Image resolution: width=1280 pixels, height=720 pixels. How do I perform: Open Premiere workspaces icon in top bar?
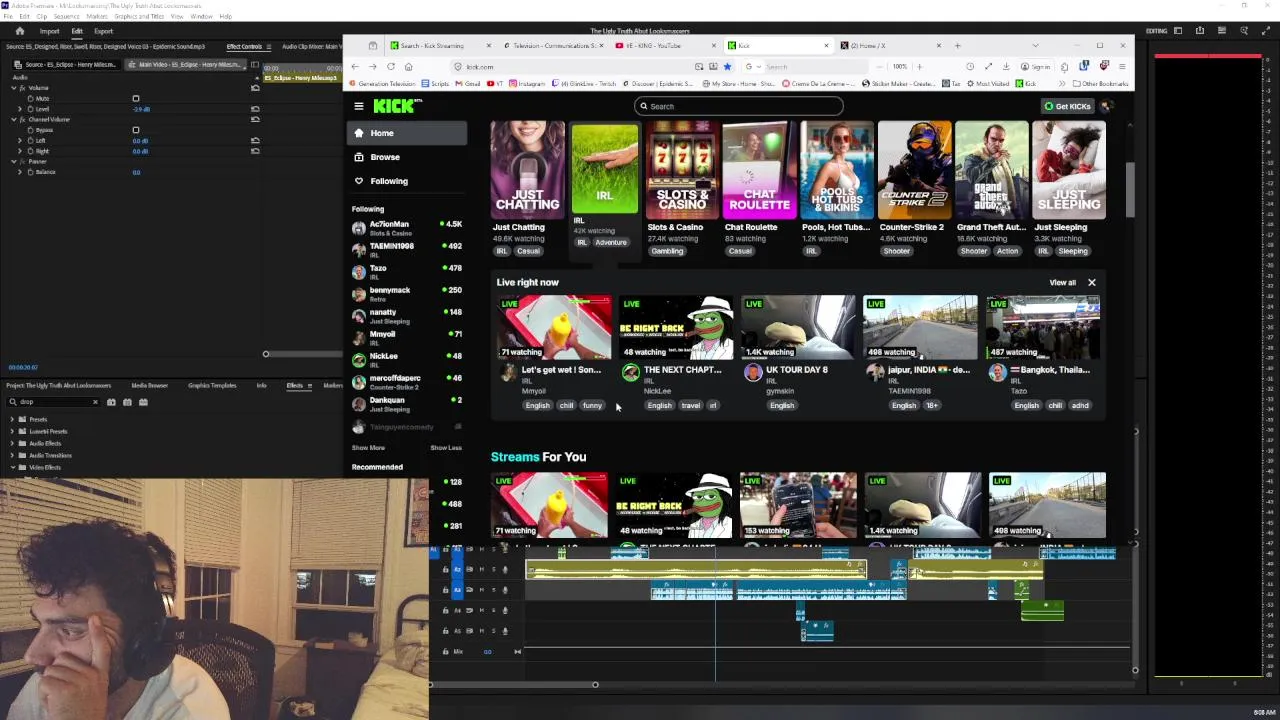[1177, 31]
